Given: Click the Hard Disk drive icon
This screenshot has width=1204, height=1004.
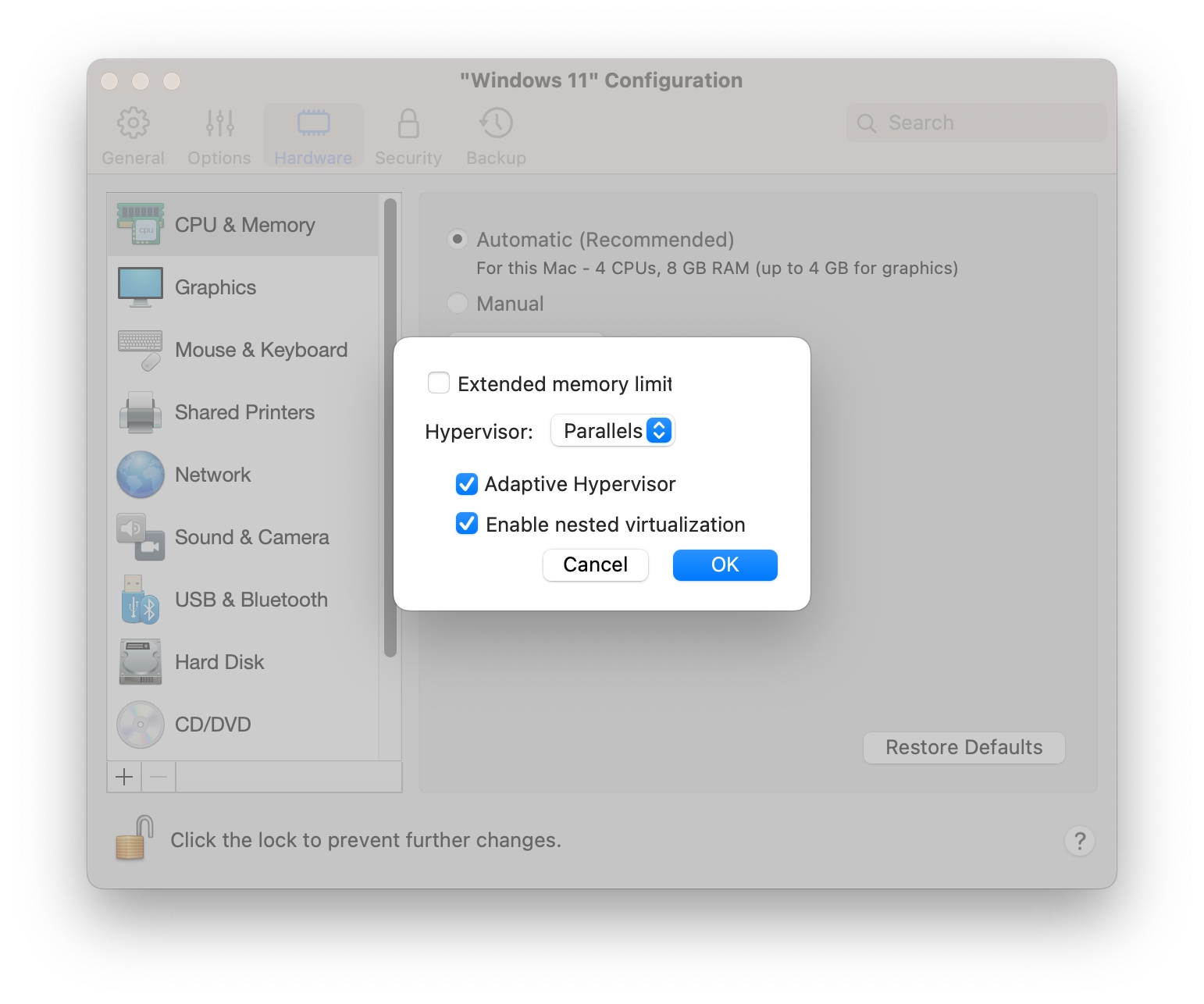Looking at the screenshot, I should pos(141,662).
